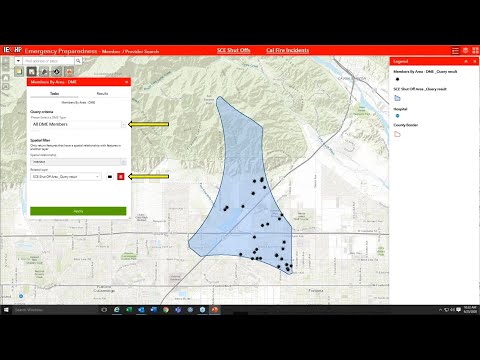The width and height of the screenshot is (480, 360).
Task: Click the default extent home button
Action: (x=6, y=77)
